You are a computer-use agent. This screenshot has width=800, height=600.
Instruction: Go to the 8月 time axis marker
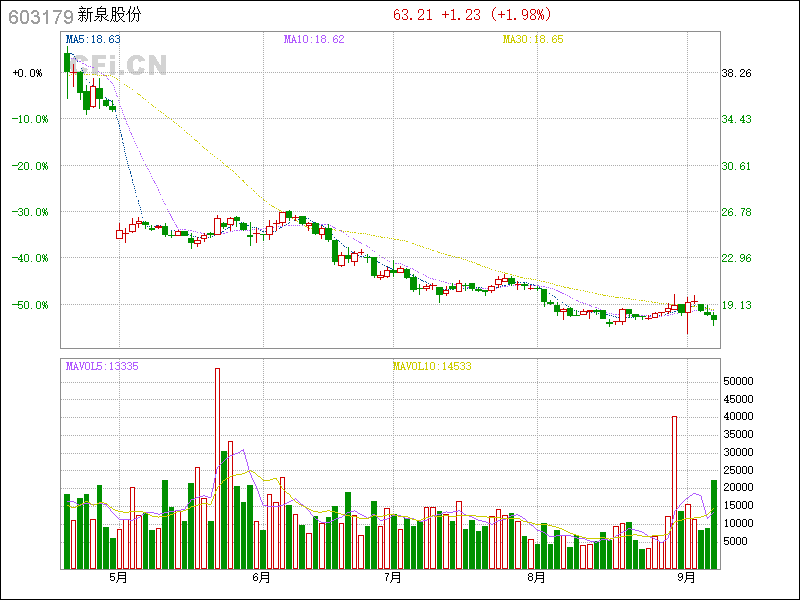[536, 578]
